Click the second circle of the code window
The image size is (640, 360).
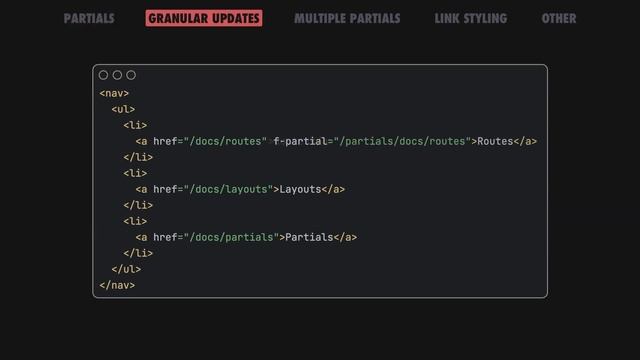[117, 75]
